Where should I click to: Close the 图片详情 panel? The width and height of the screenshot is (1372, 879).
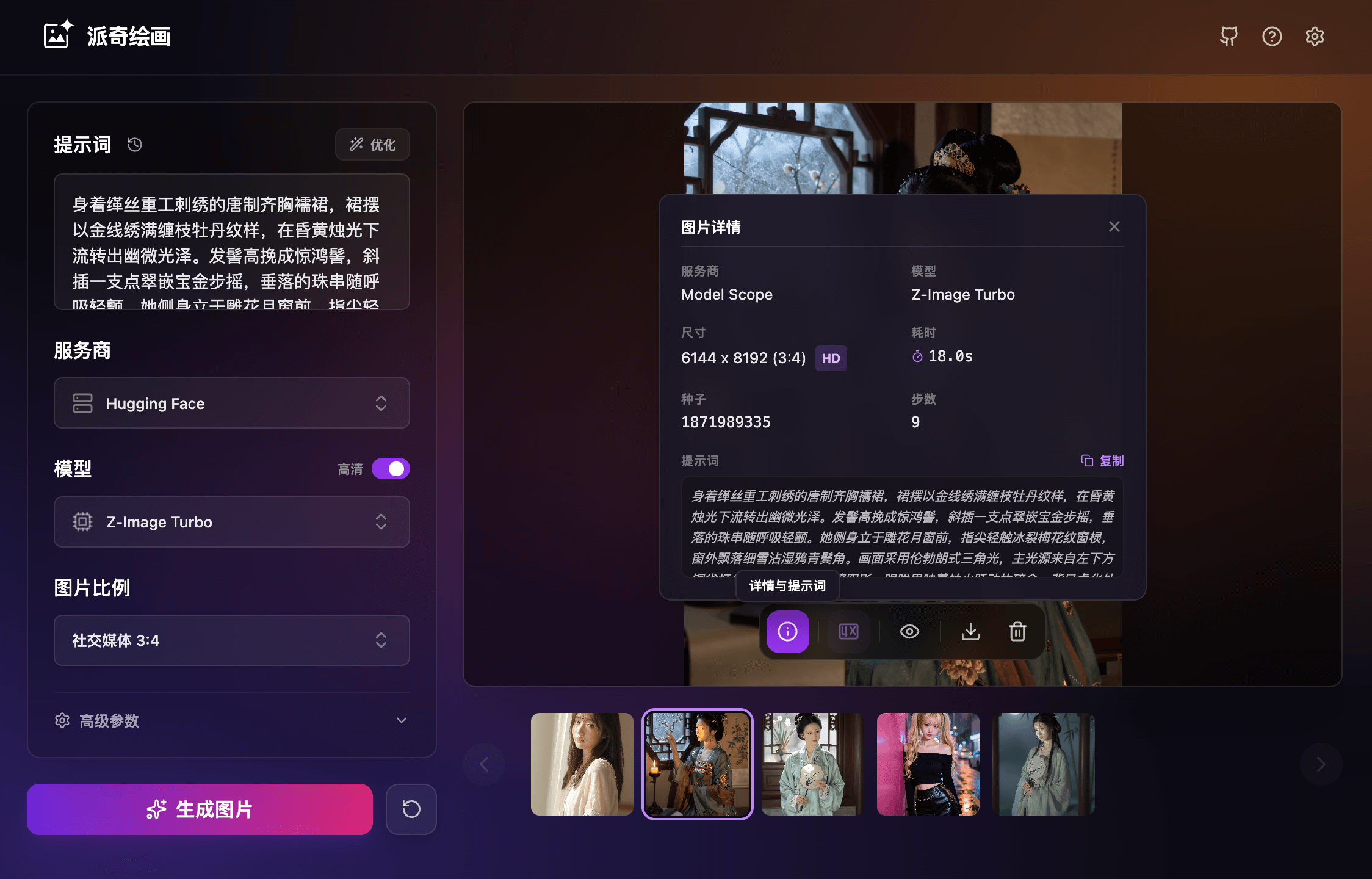click(1114, 226)
